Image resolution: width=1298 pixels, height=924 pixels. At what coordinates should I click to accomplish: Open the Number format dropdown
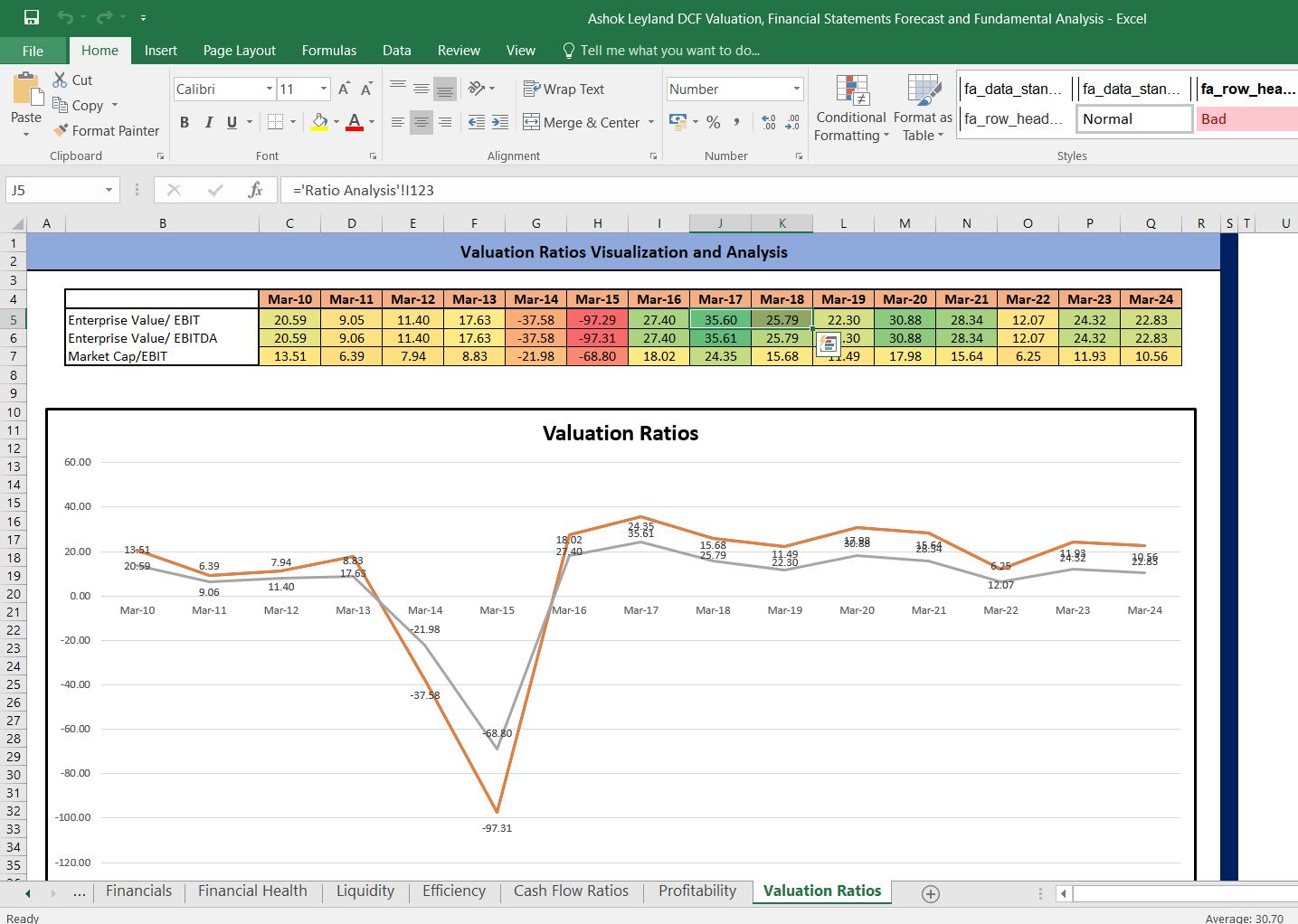tap(796, 89)
